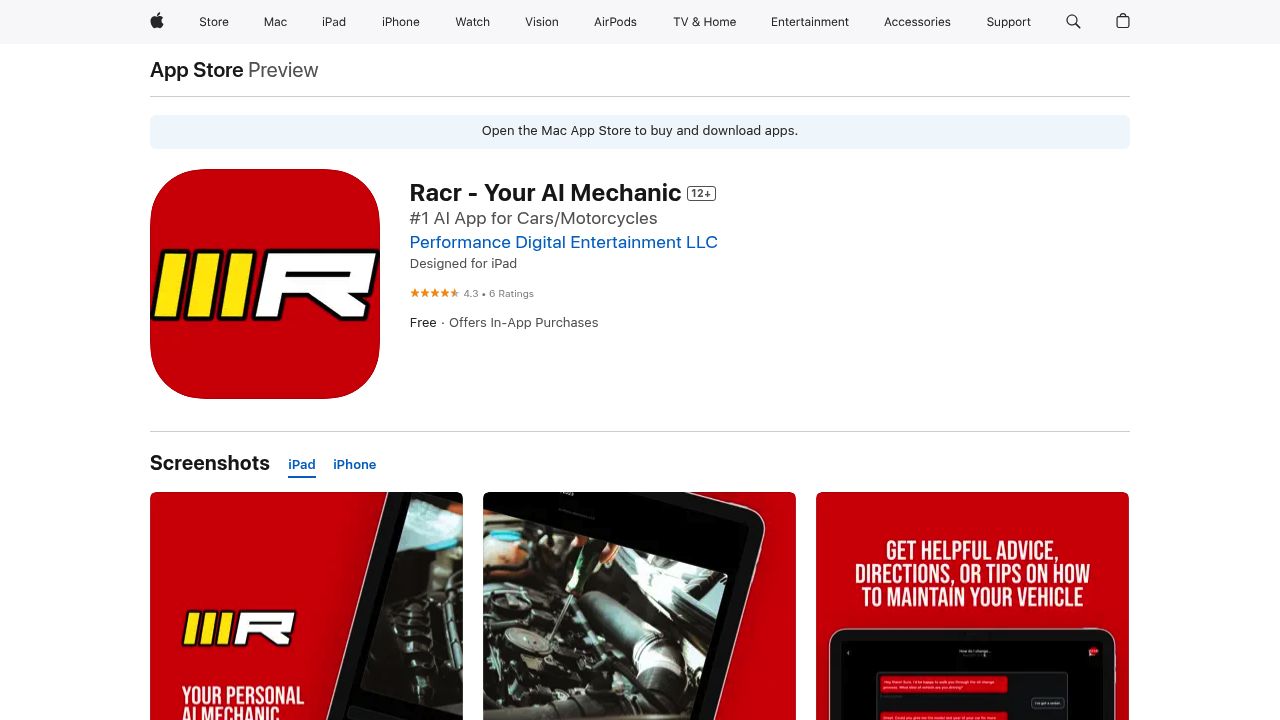1280x720 pixels.
Task: Click the Screenshots section heading
Action: click(210, 463)
